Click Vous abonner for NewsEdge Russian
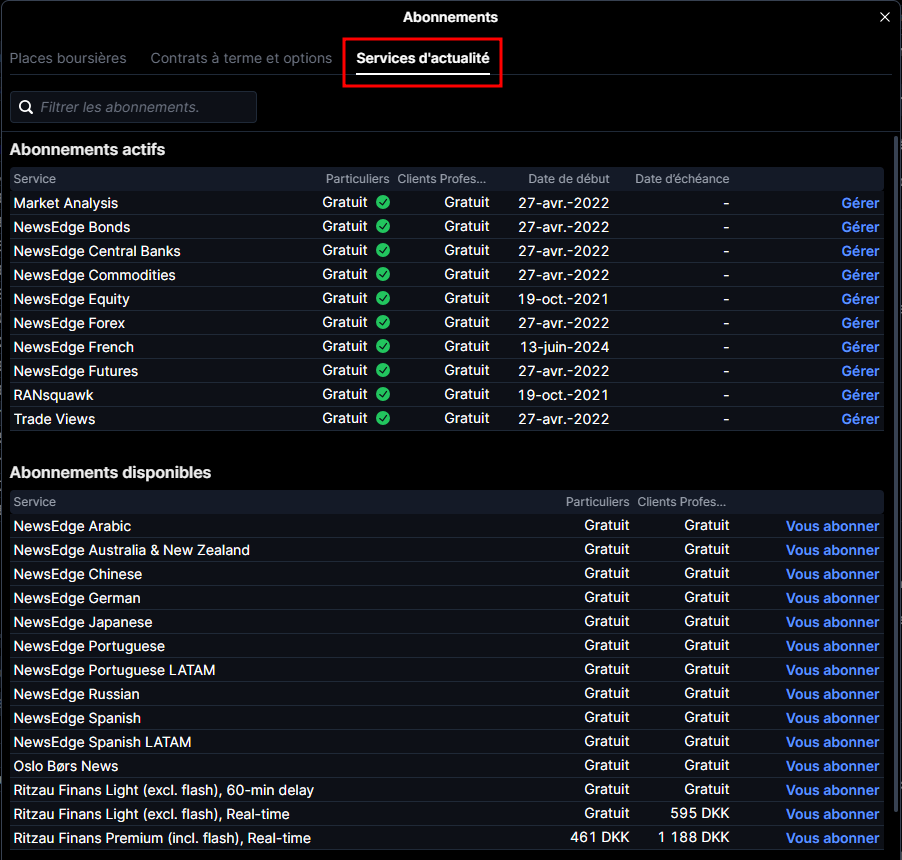This screenshot has width=902, height=860. click(x=832, y=694)
